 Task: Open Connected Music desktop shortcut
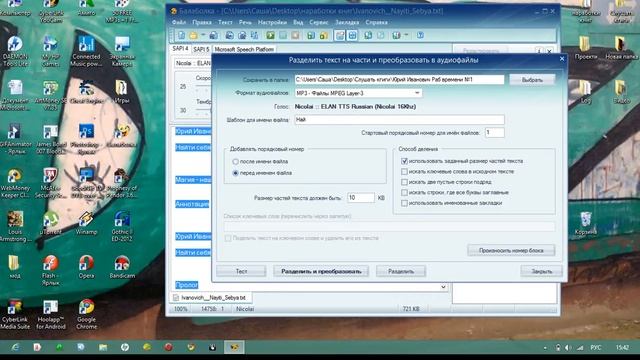click(86, 51)
